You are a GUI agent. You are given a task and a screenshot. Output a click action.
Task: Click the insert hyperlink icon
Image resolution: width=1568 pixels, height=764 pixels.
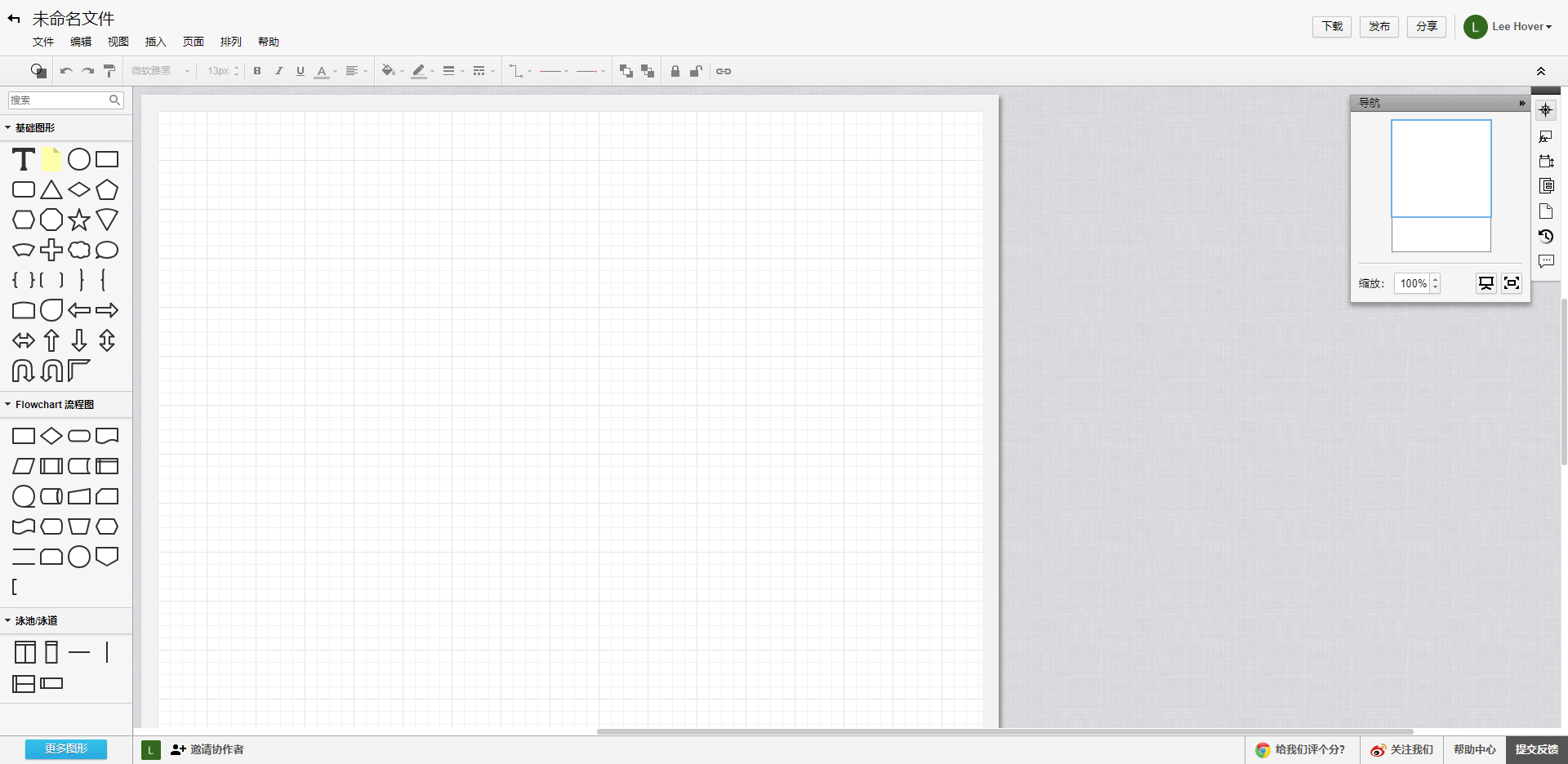point(724,71)
